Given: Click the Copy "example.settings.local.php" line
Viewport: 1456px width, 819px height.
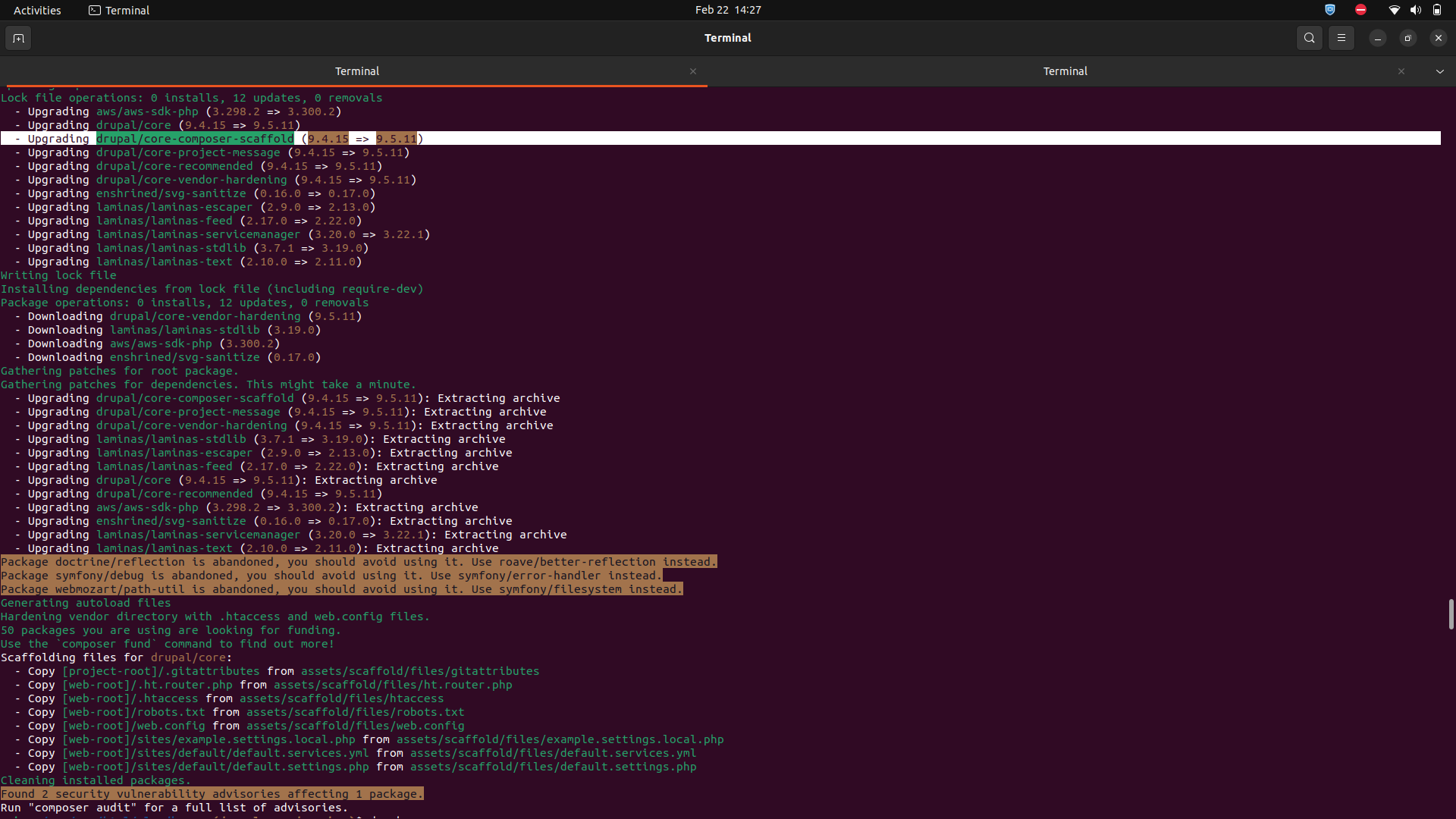Looking at the screenshot, I should click(x=369, y=739).
